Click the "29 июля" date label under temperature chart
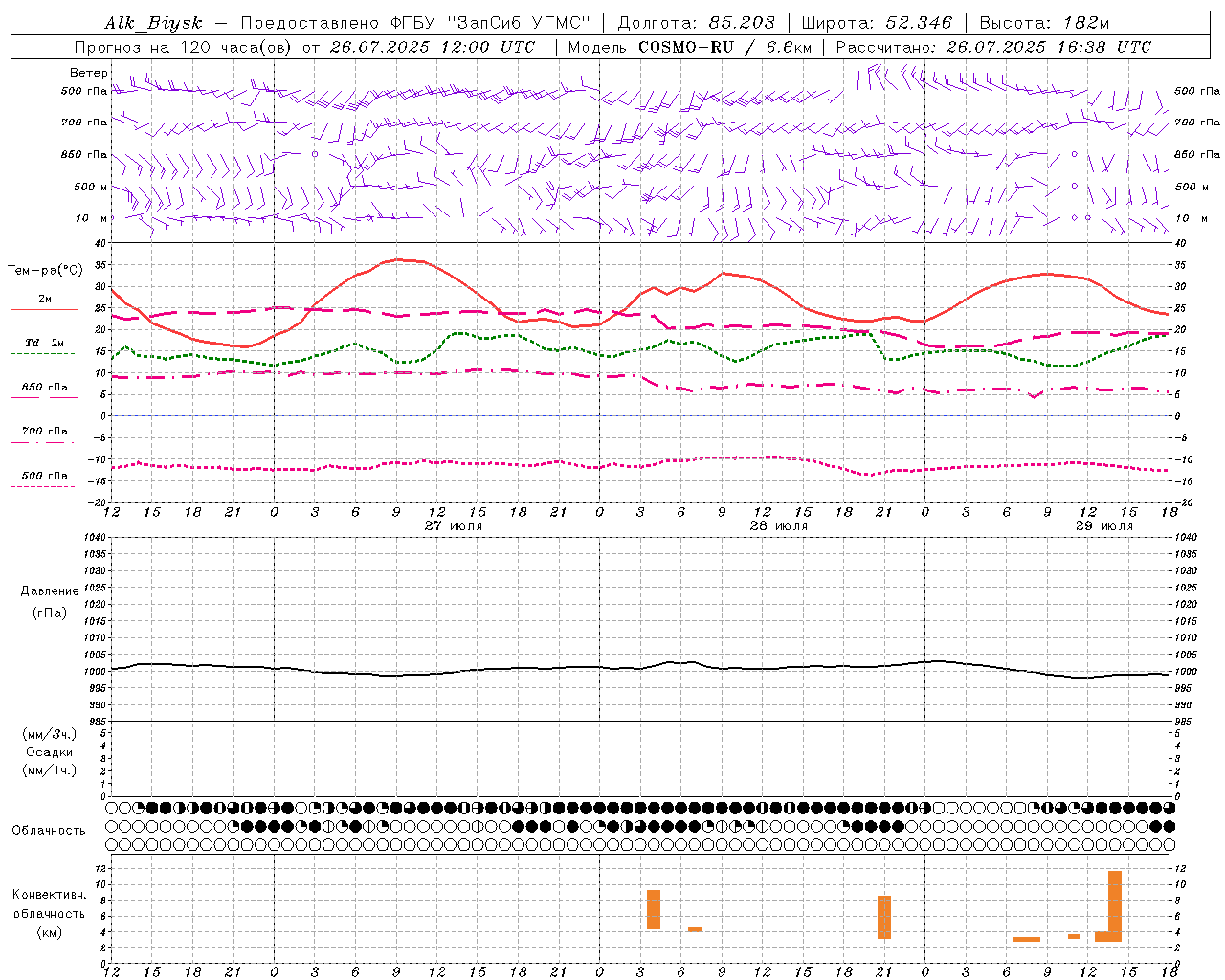Image resolution: width=1225 pixels, height=980 pixels. point(1104,526)
